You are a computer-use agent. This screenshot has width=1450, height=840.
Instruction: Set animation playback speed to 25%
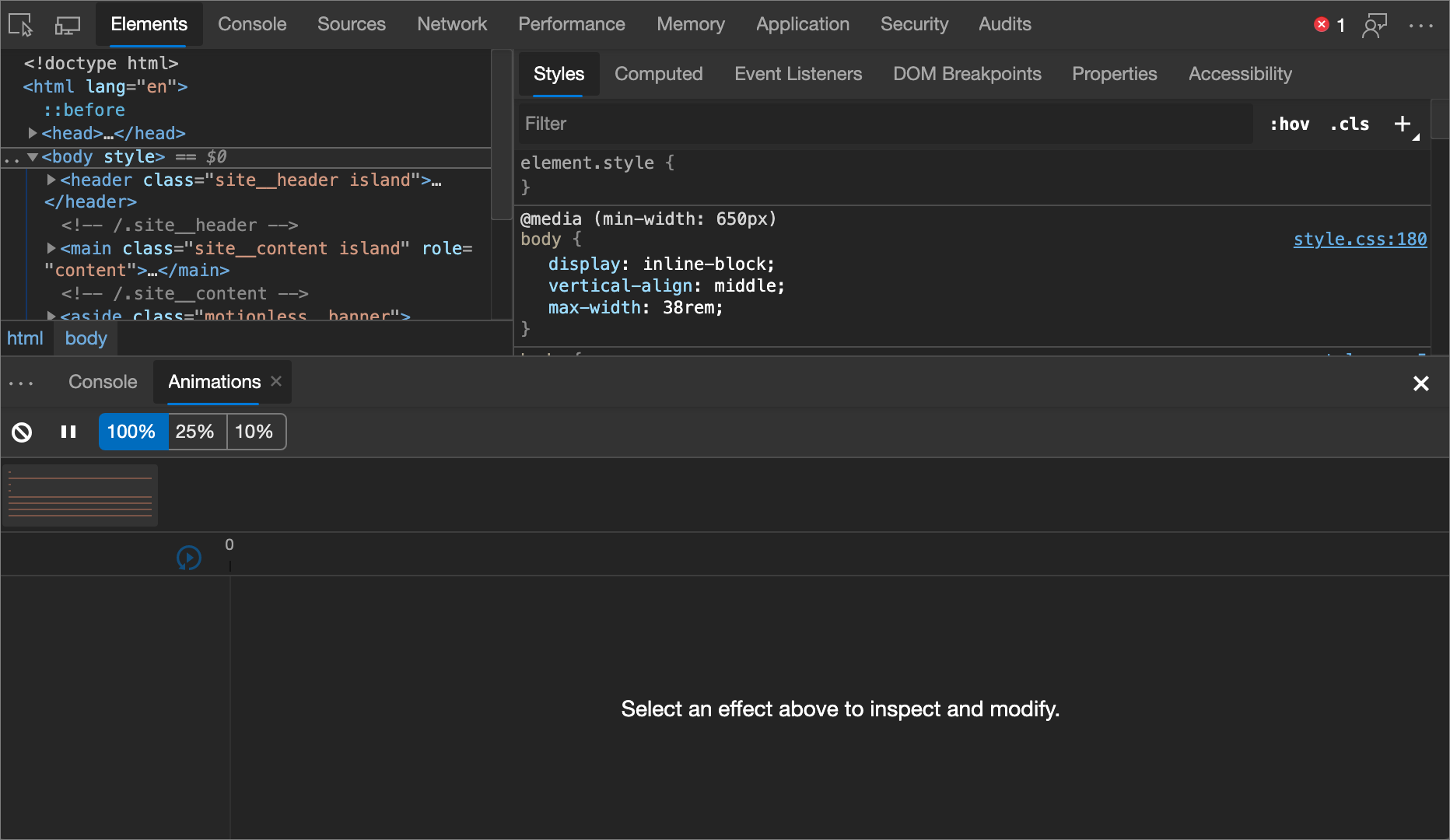(196, 432)
